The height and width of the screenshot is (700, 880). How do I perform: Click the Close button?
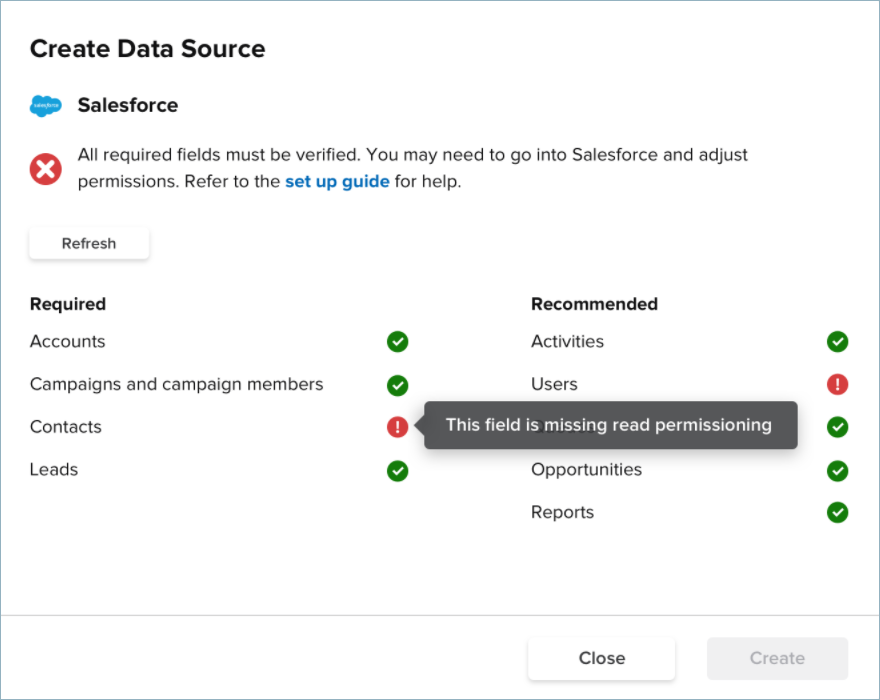point(602,658)
